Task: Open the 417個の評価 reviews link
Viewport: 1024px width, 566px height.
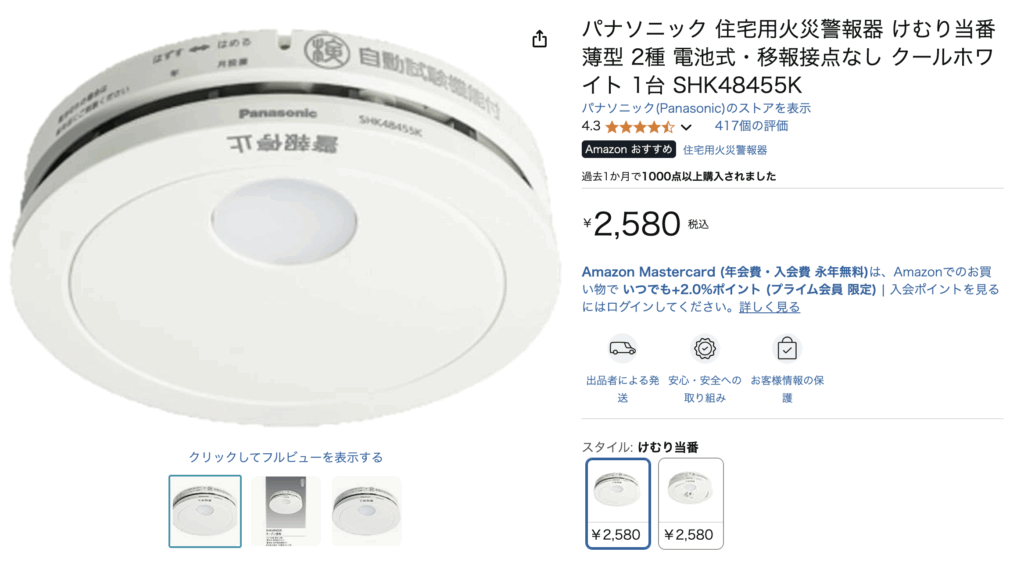Action: 751,126
